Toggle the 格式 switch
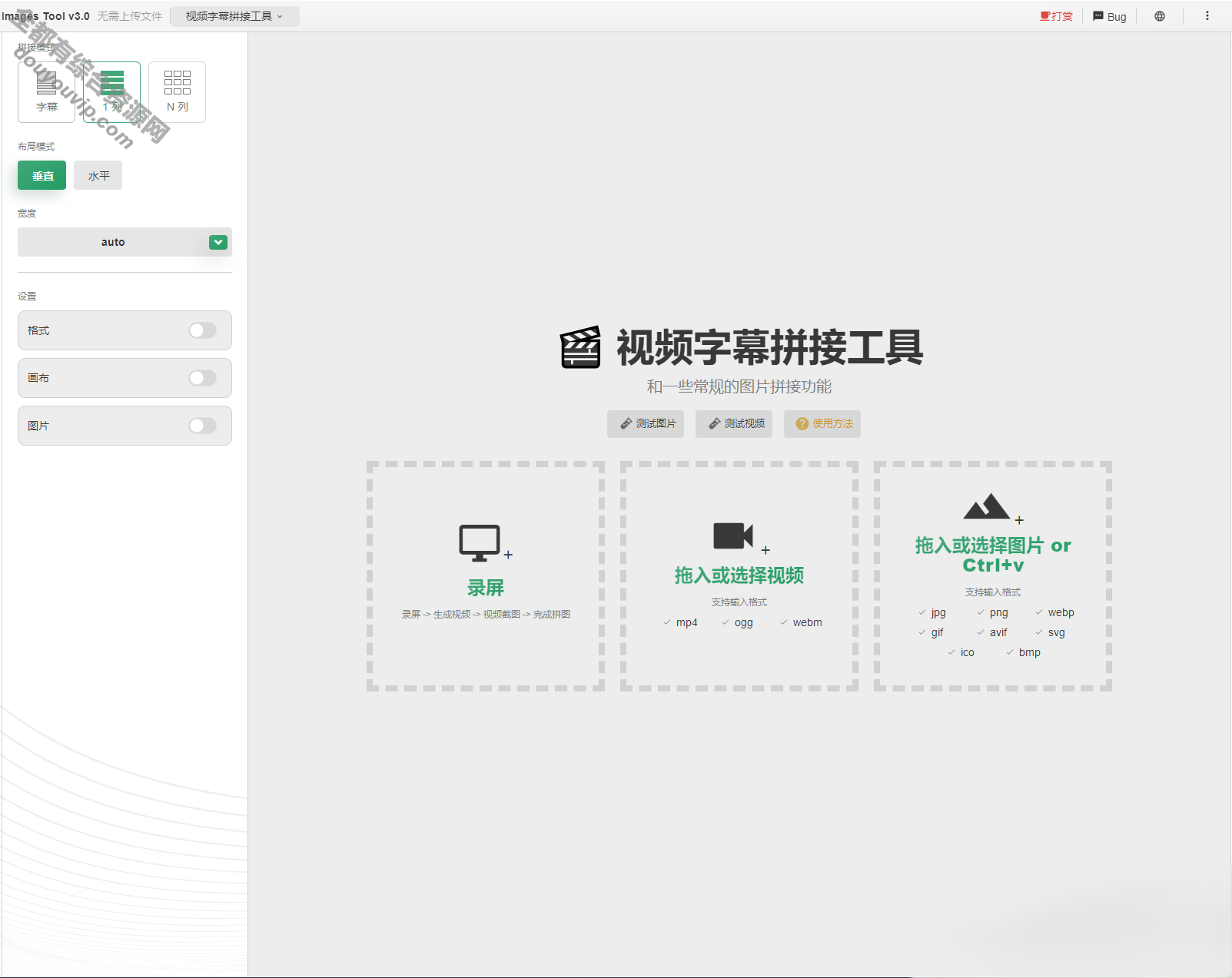This screenshot has width=1232, height=978. pos(203,330)
